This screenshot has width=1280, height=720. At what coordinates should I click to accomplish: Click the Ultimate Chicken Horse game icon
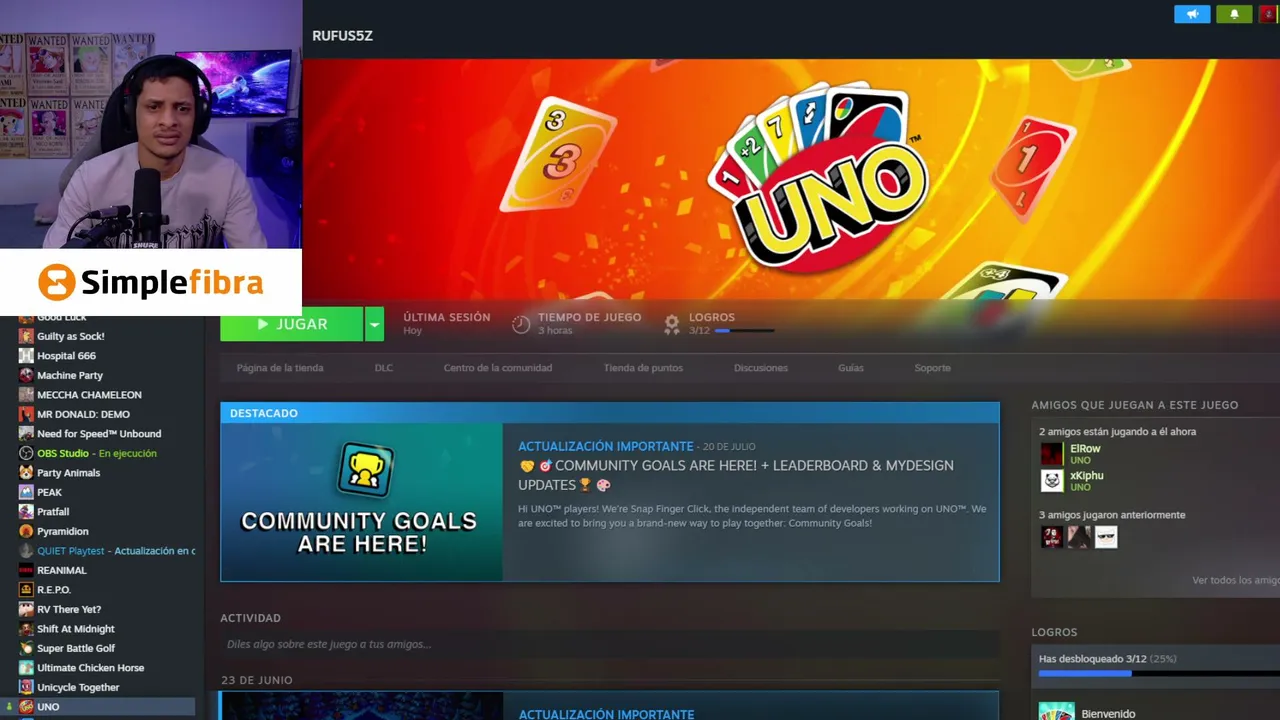(x=26, y=668)
